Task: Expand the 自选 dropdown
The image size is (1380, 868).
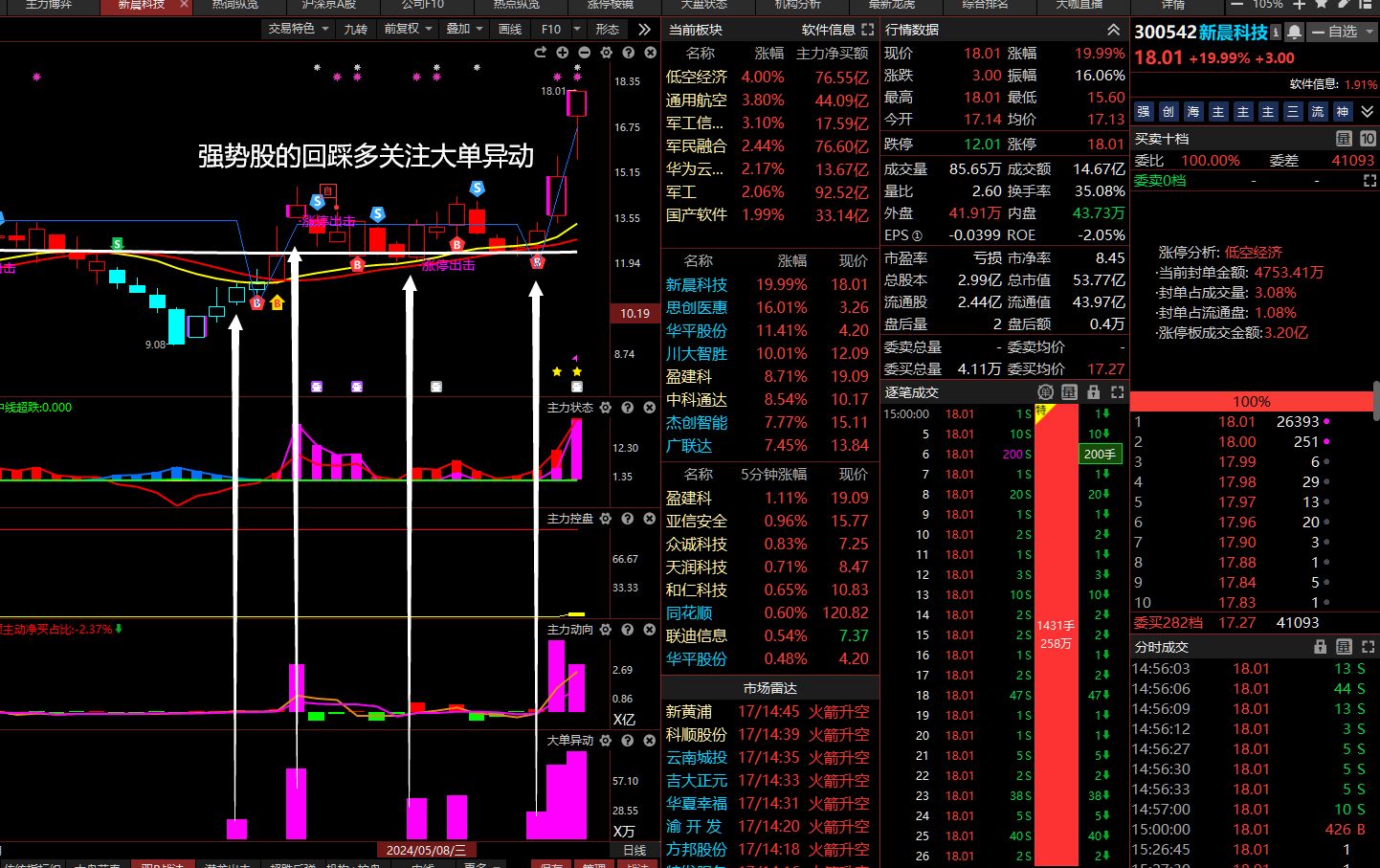Action: pos(1369,32)
